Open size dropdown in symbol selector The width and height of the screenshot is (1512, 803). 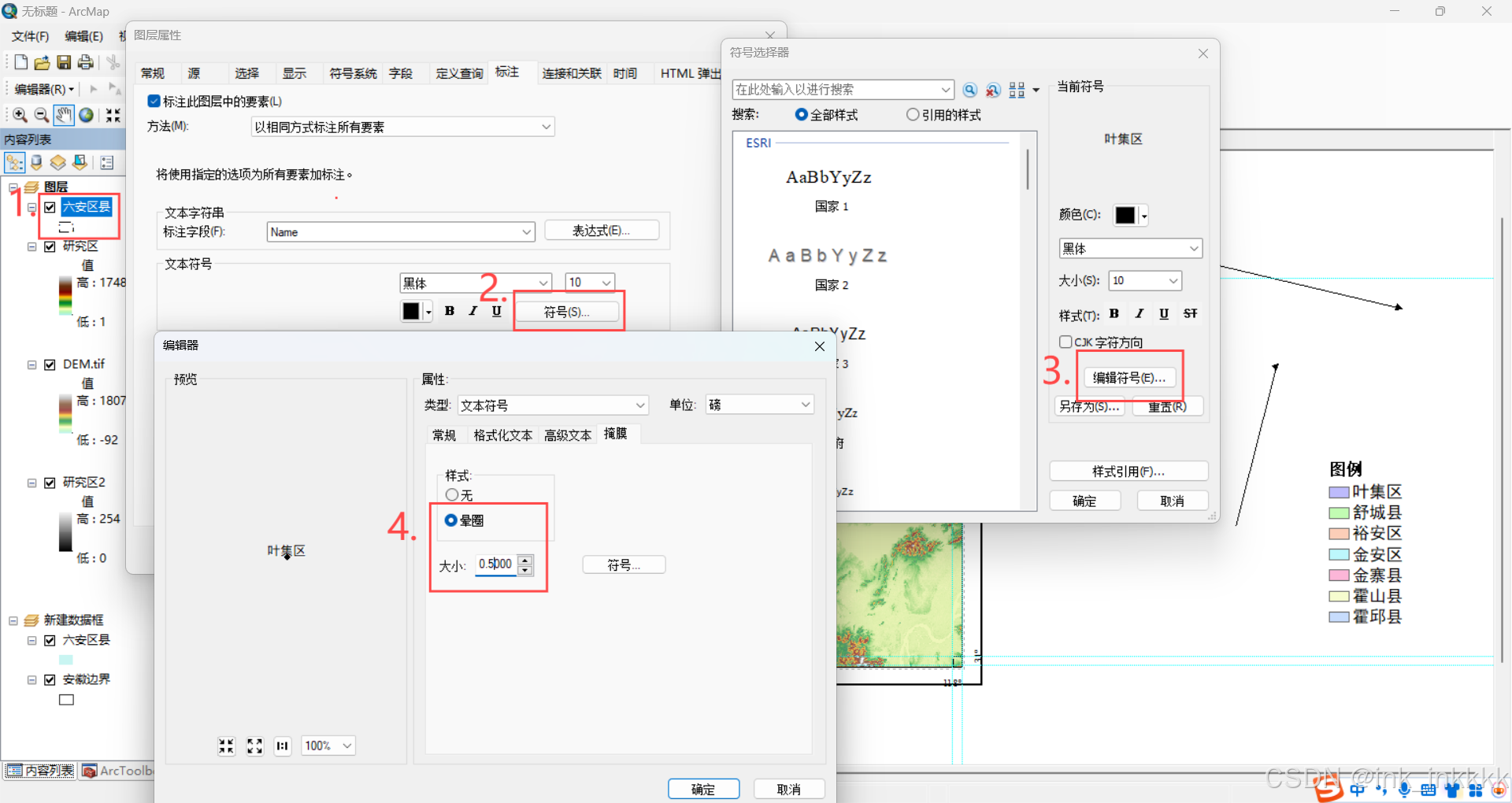point(1173,281)
